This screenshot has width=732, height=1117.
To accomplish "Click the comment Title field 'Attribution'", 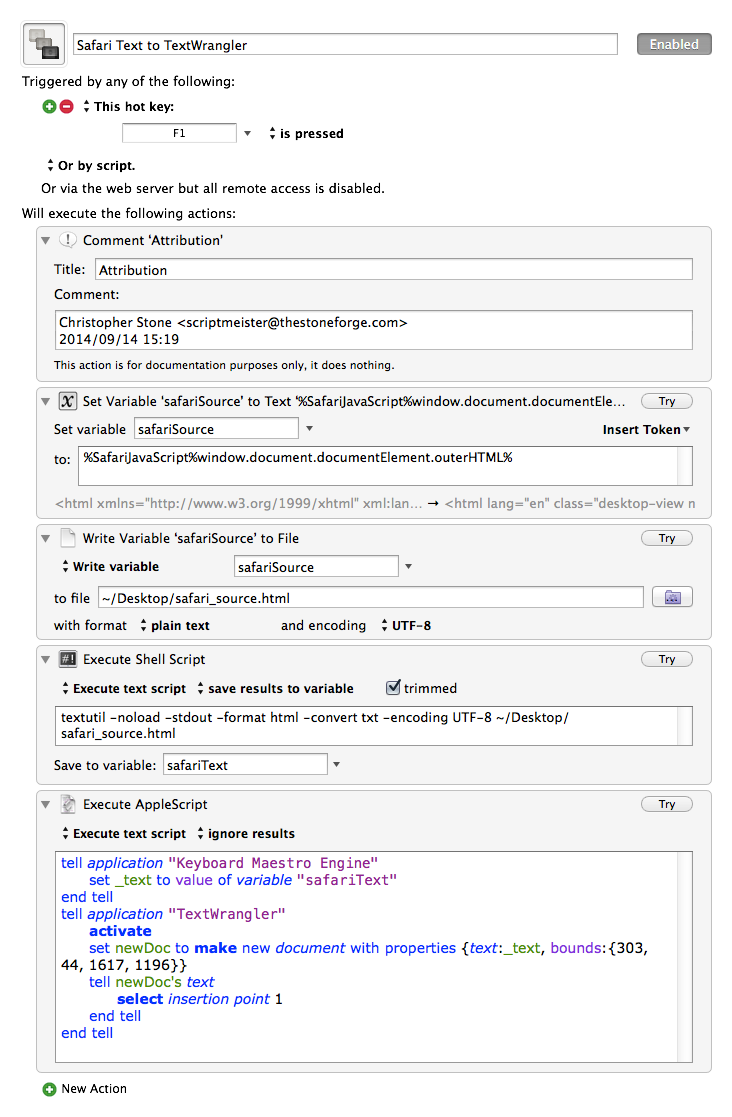I will click(x=394, y=269).
